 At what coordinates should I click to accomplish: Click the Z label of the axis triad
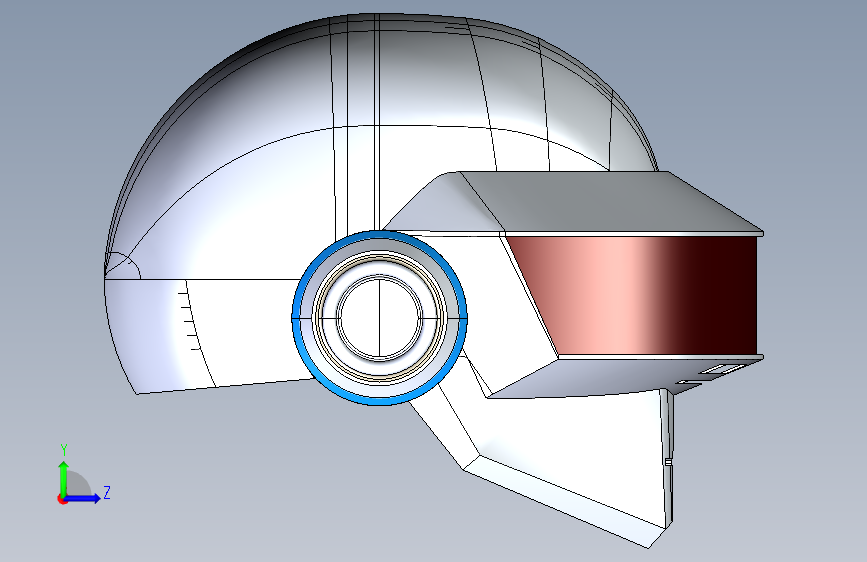coord(107,492)
